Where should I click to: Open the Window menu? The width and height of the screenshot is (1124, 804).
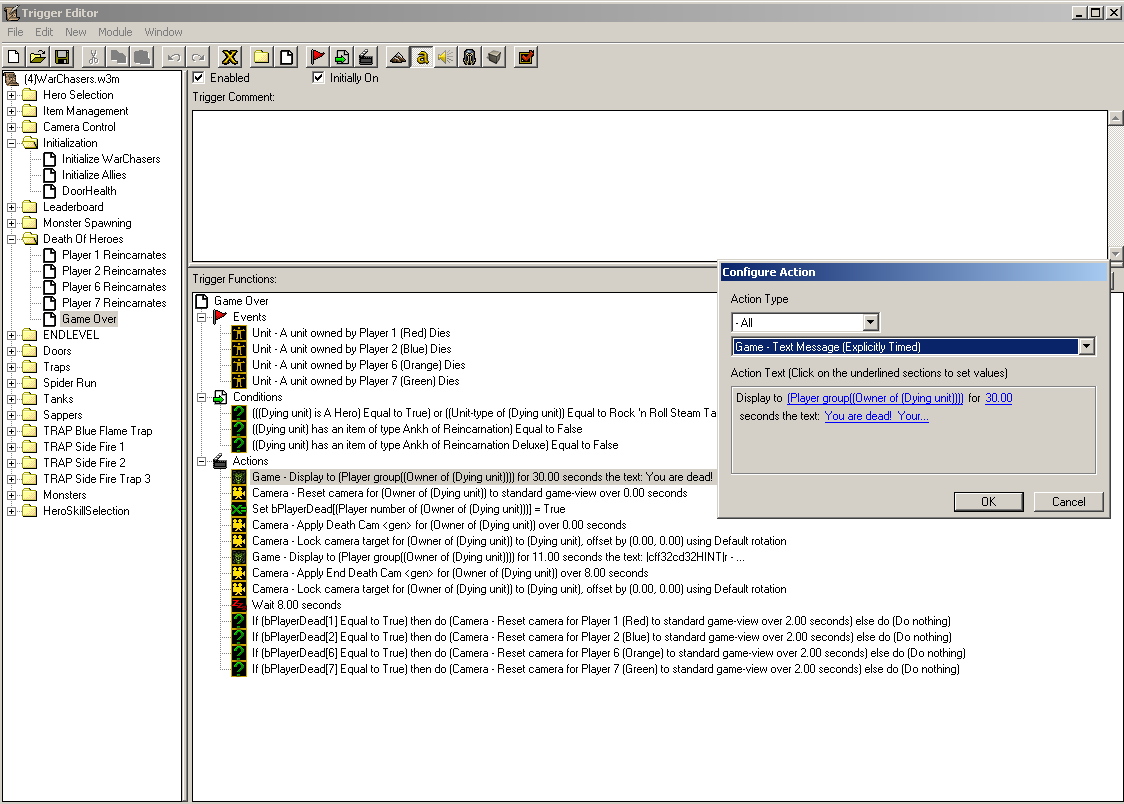[x=163, y=32]
